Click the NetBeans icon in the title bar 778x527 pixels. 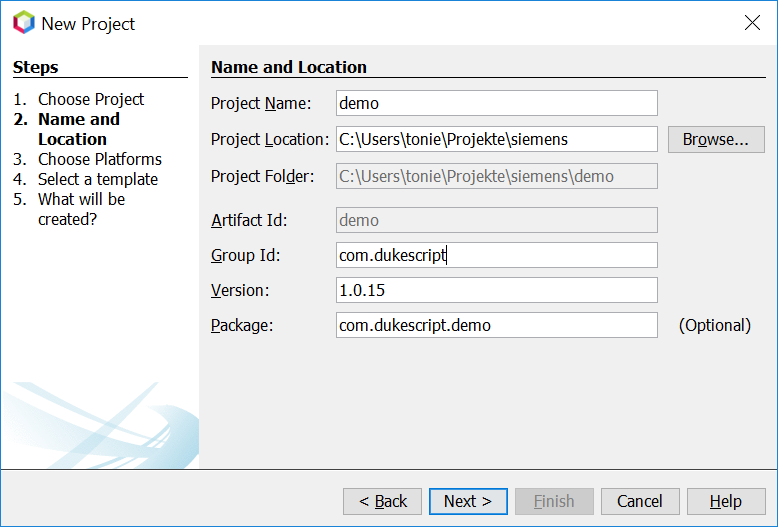(x=23, y=23)
